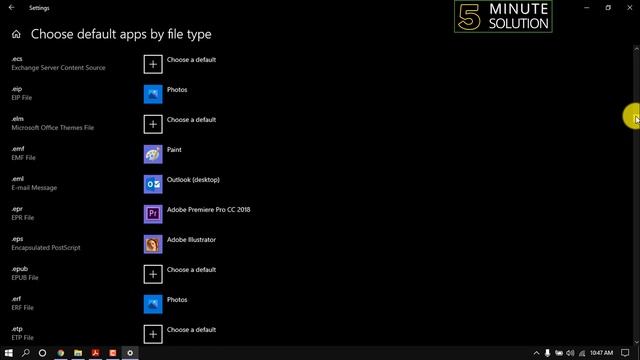Open network status tray icon
The width and height of the screenshot is (640, 360).
[x=582, y=353]
